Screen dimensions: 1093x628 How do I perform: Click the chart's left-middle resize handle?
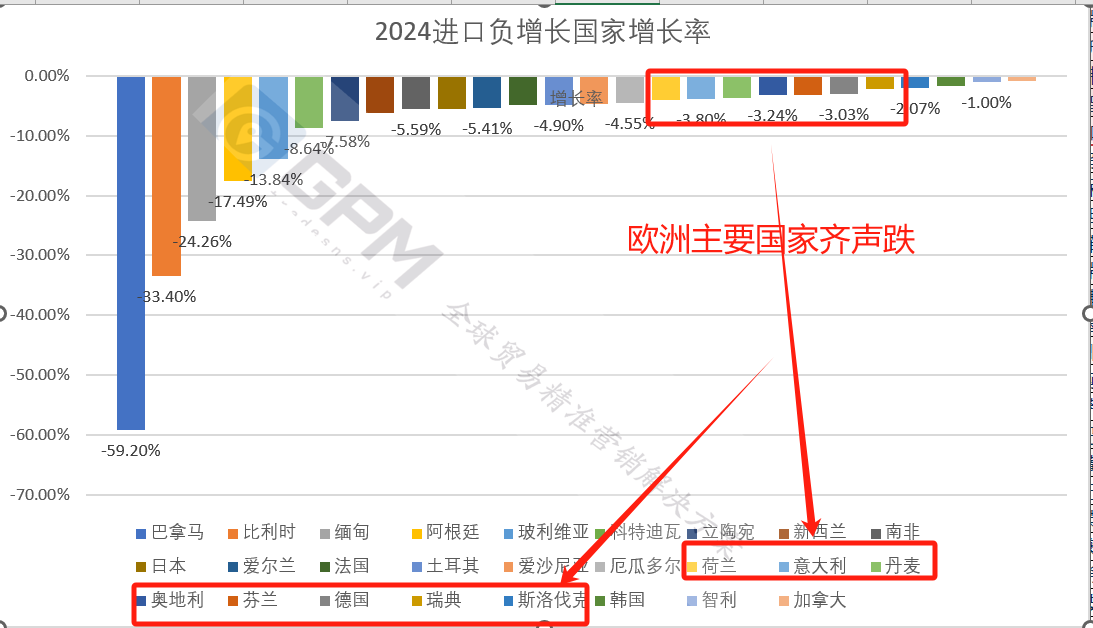[x=2, y=314]
